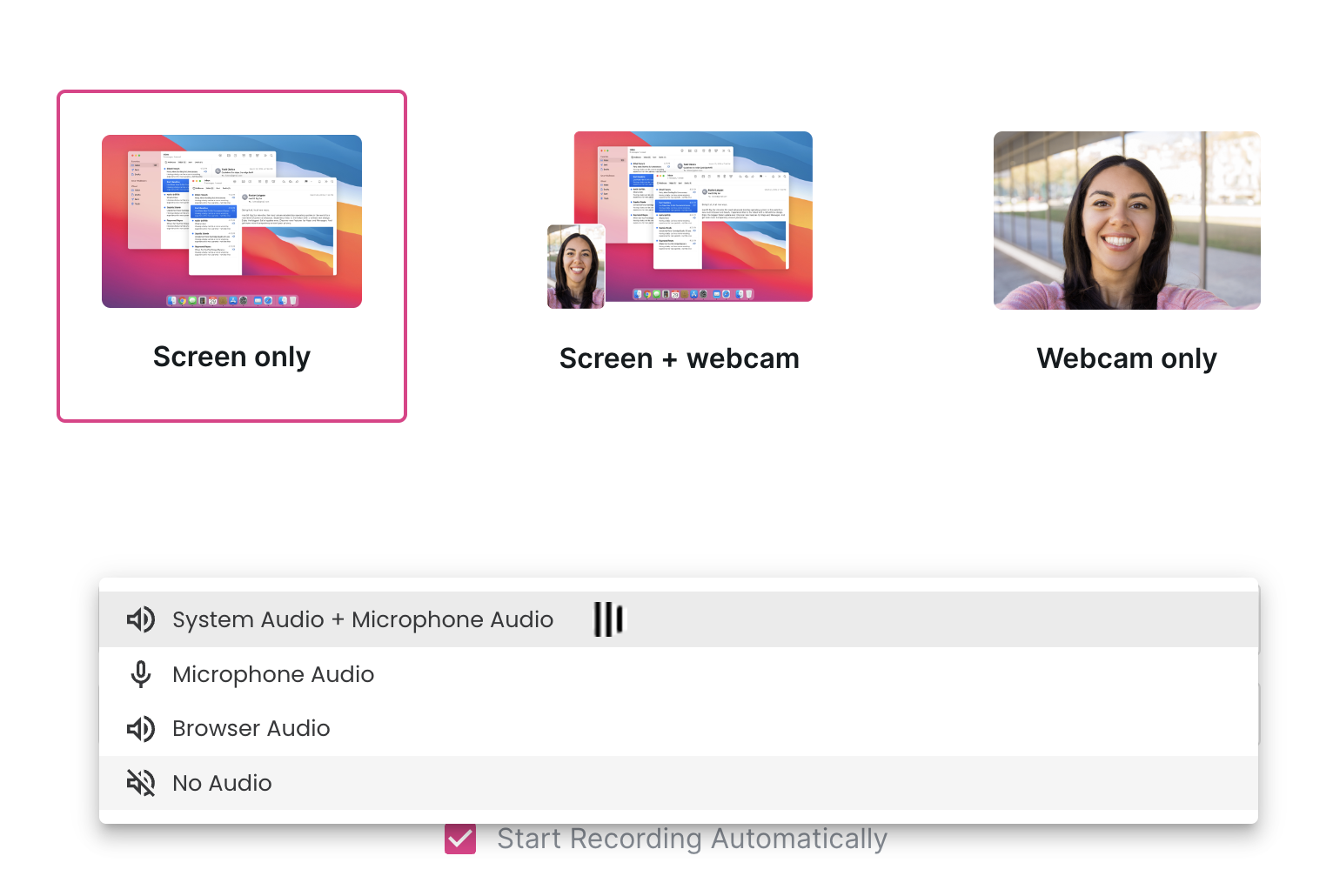Image resolution: width=1333 pixels, height=896 pixels.
Task: Select the Screen only desktop preview image
Action: pyautogui.click(x=231, y=221)
